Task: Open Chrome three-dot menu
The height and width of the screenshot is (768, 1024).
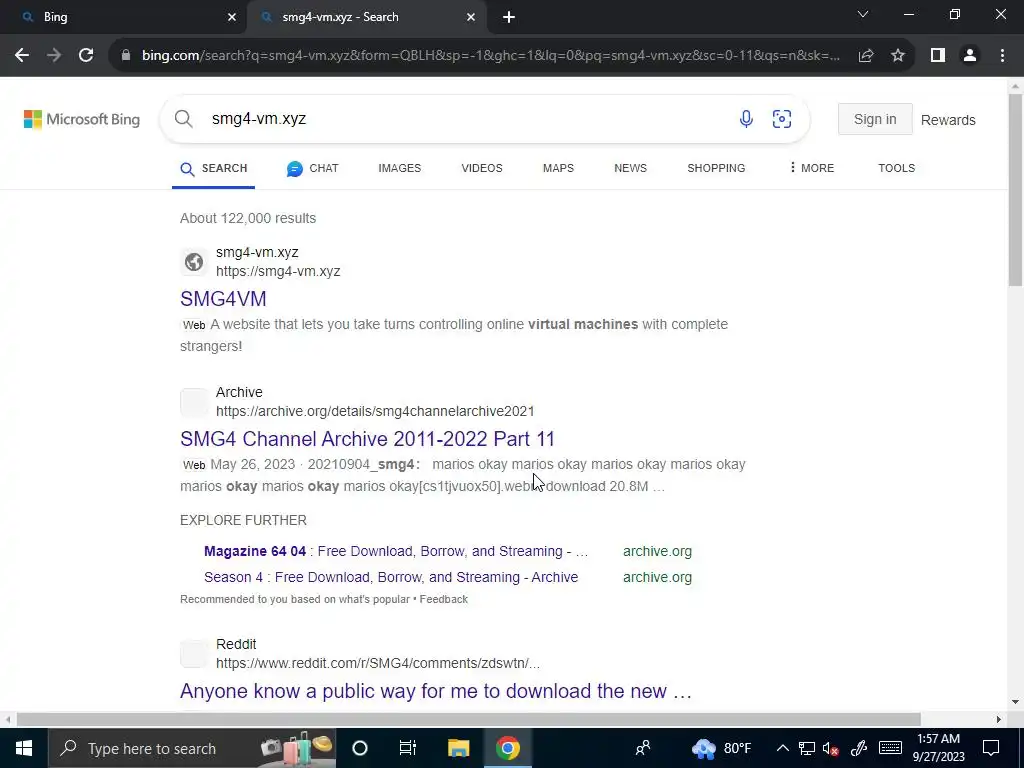Action: click(x=1002, y=56)
